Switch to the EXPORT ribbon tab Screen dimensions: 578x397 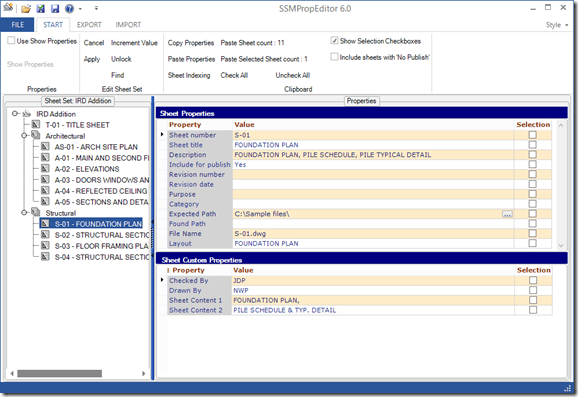pos(89,25)
